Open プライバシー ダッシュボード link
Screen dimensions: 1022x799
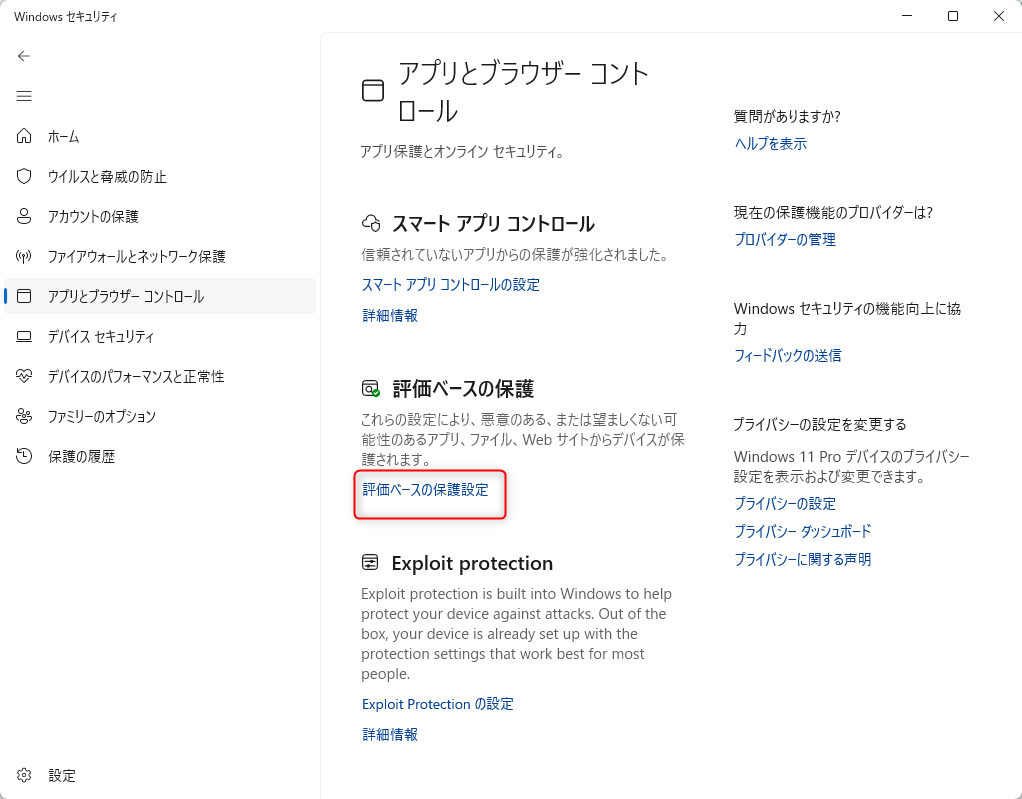point(802,532)
